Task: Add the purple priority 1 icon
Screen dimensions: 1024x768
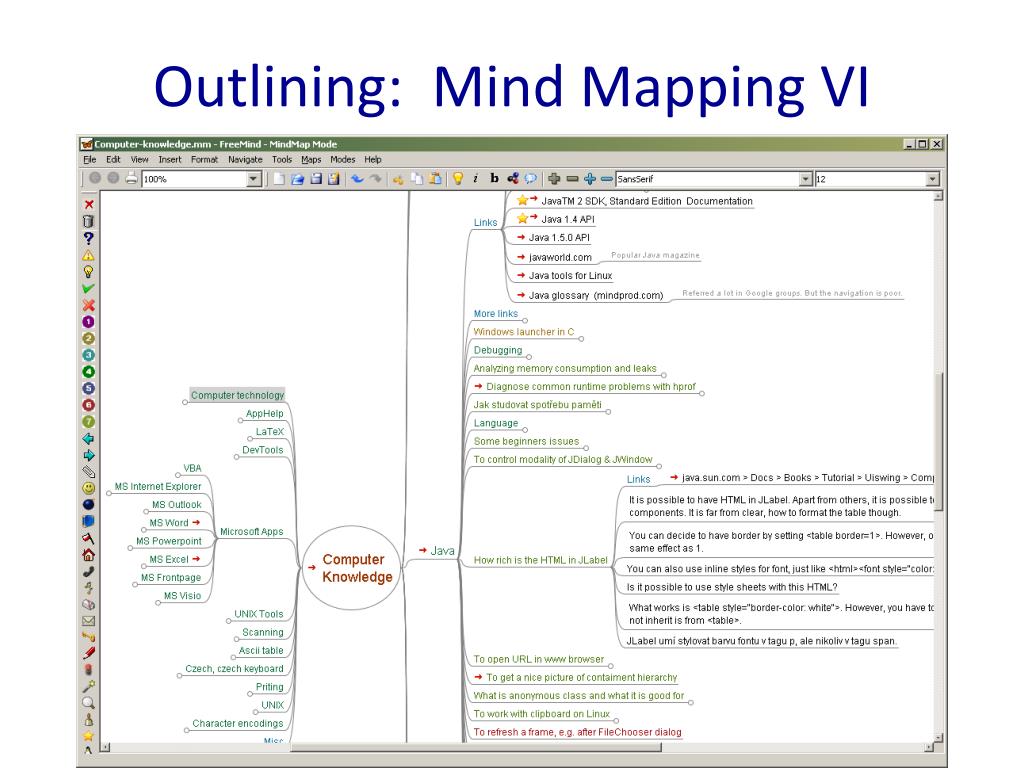Action: coord(89,322)
